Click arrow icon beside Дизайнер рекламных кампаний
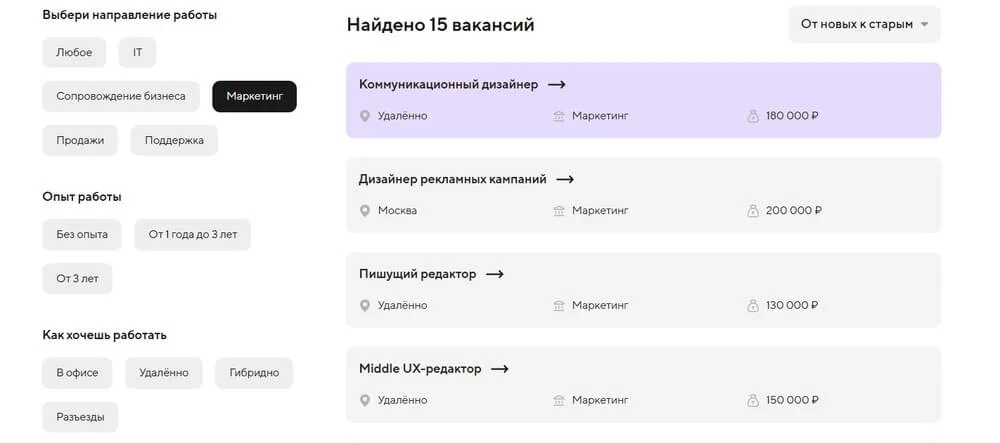 [565, 180]
